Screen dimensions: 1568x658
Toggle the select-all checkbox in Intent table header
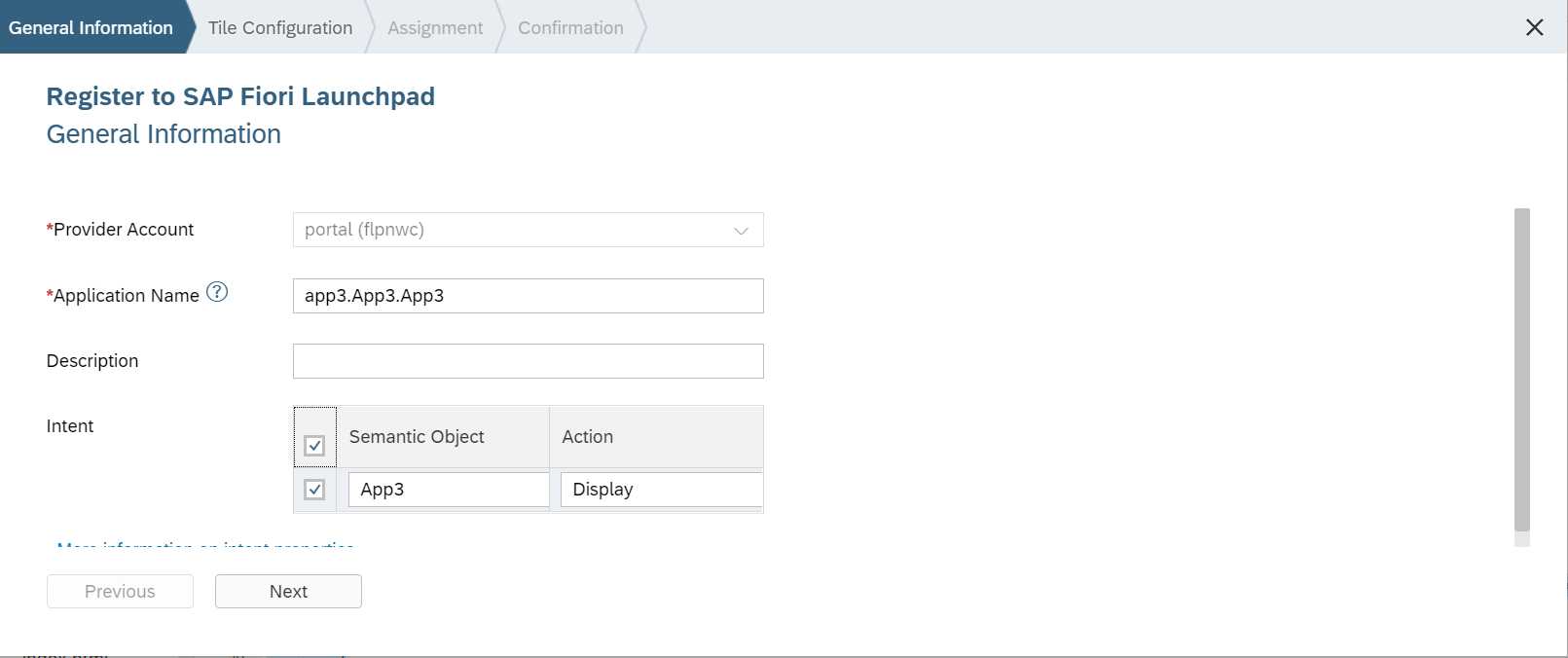coord(314,446)
